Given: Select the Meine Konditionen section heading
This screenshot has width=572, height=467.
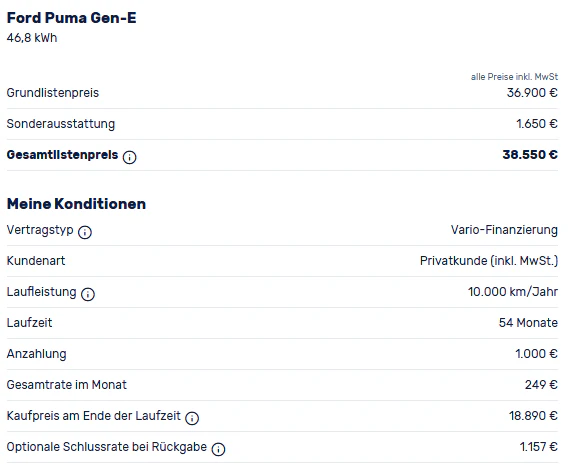Looking at the screenshot, I should pyautogui.click(x=76, y=204).
